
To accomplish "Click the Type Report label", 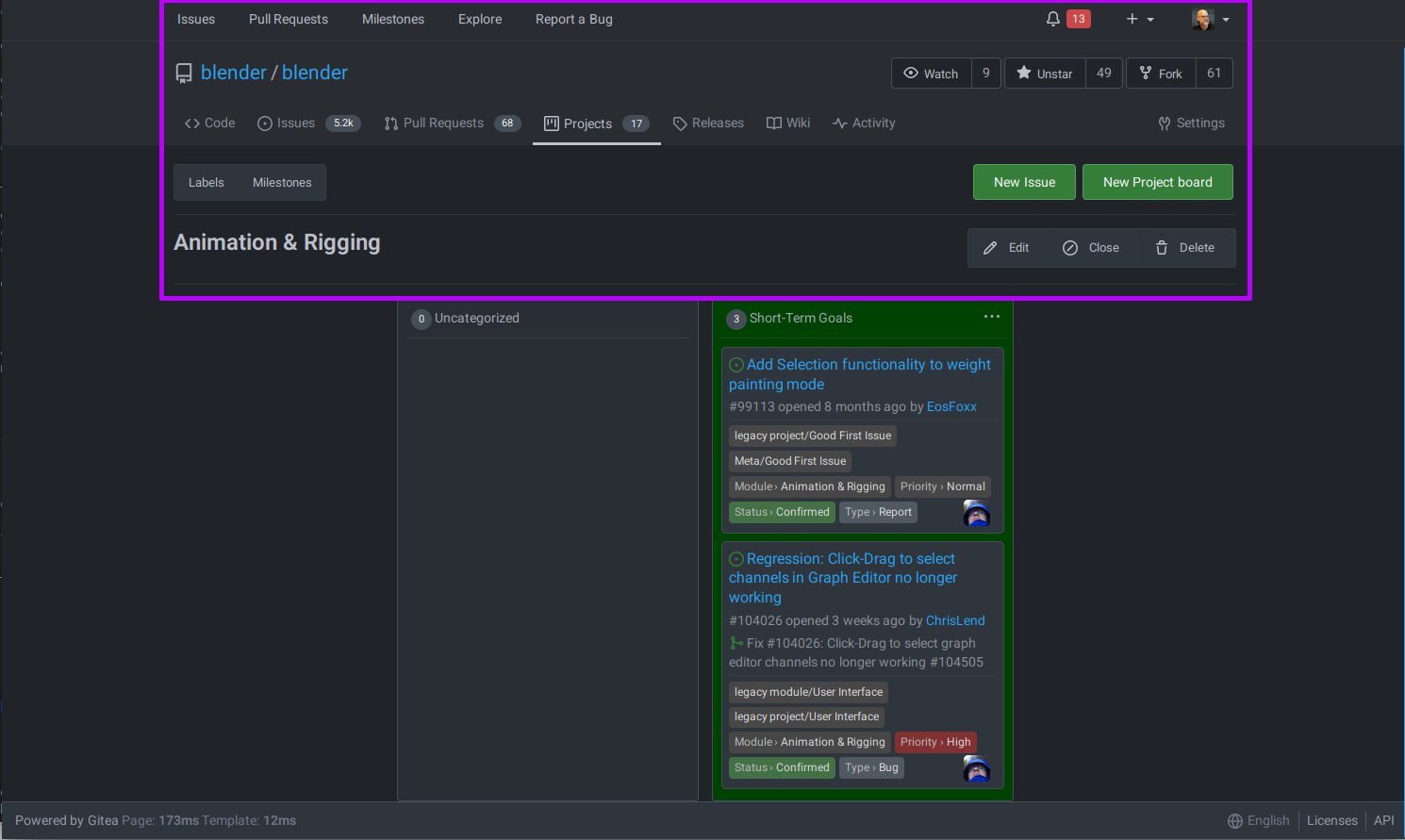I will [878, 512].
